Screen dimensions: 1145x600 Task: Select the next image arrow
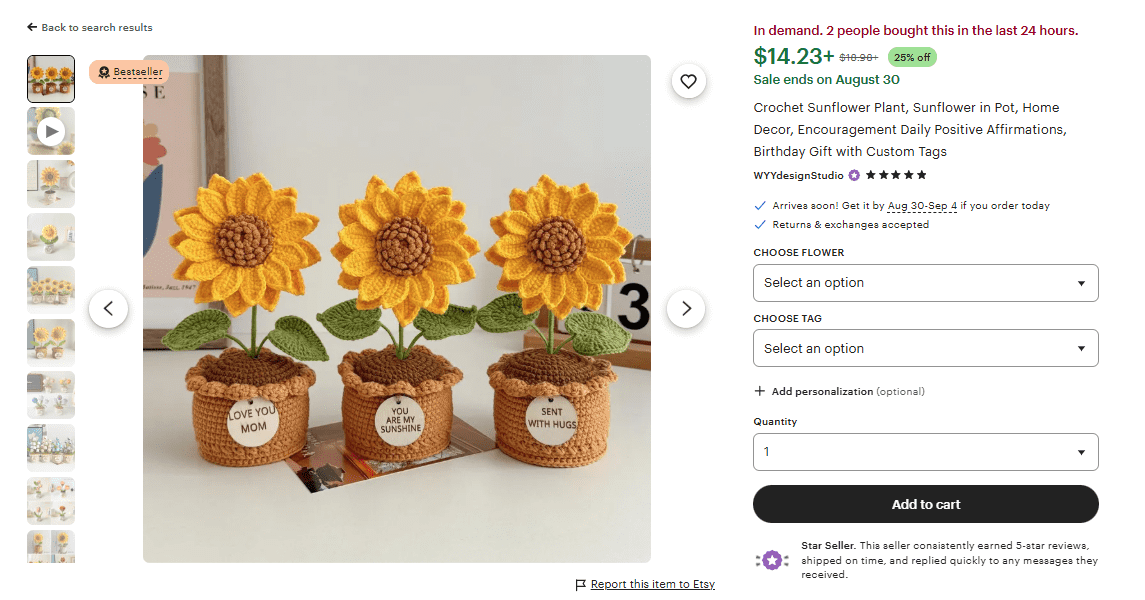pyautogui.click(x=686, y=309)
